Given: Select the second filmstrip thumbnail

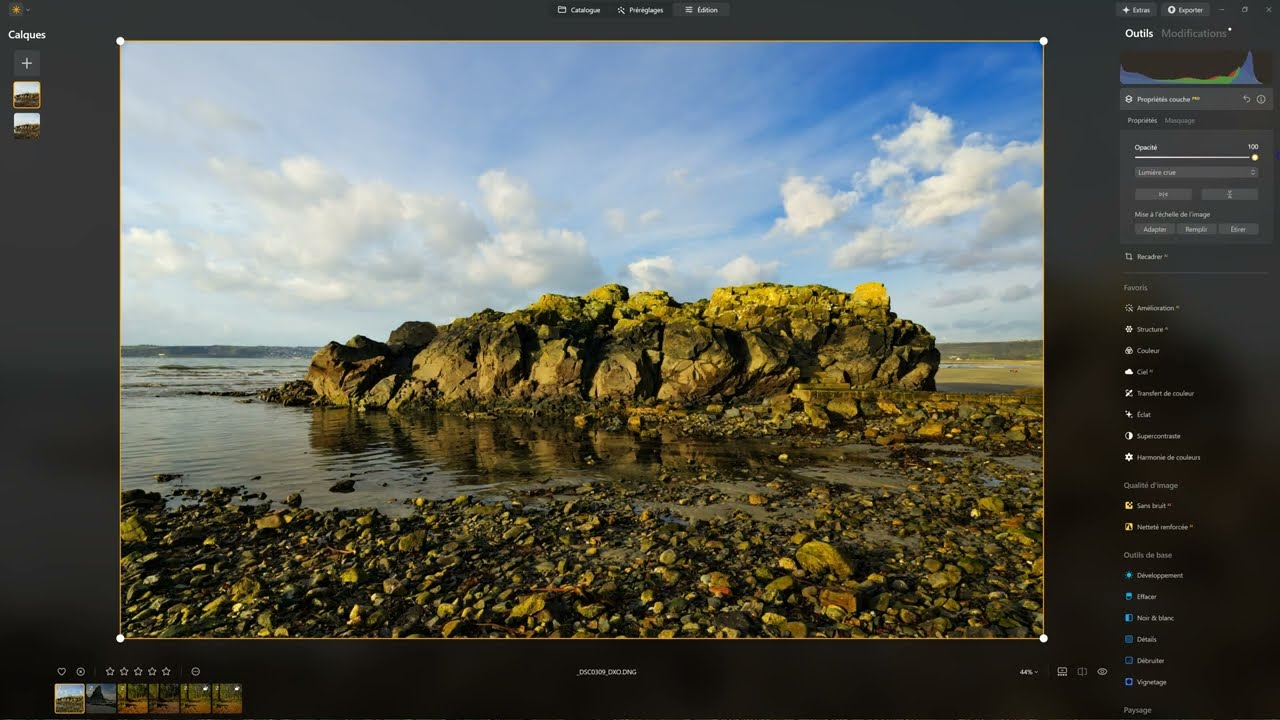Looking at the screenshot, I should click(x=101, y=698).
